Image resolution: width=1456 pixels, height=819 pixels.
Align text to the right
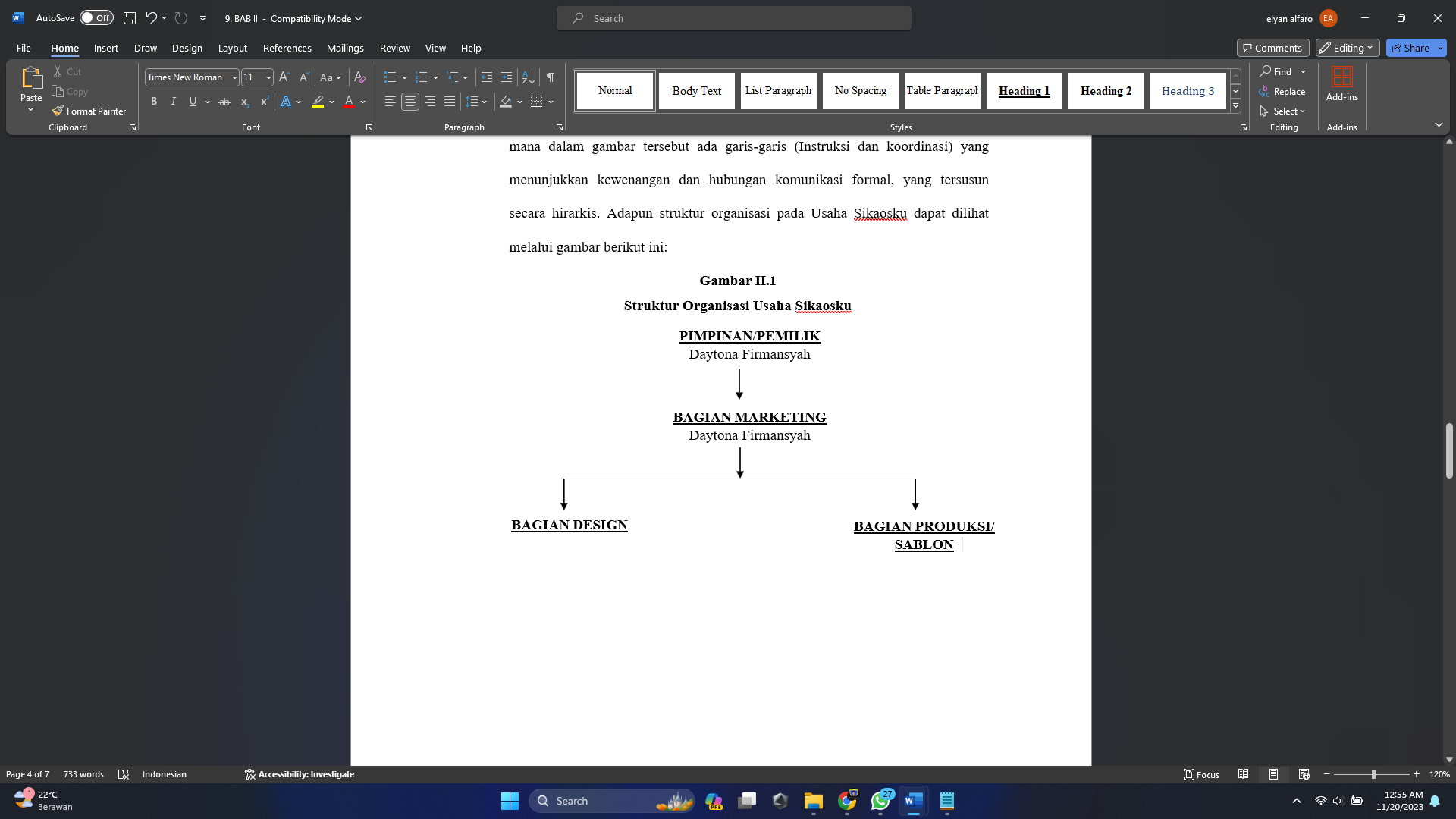[x=430, y=102]
